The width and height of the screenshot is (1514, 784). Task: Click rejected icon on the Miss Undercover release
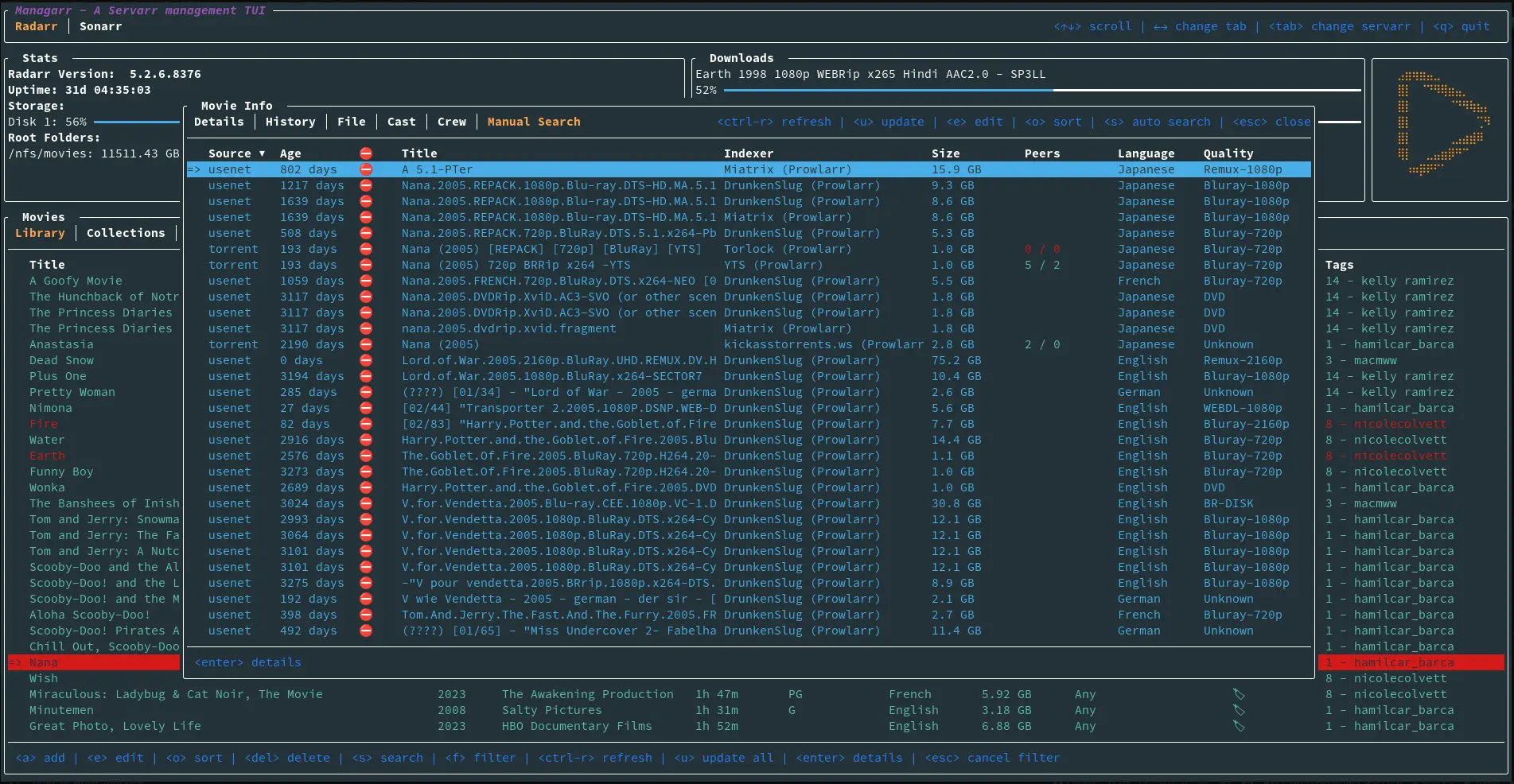(366, 631)
